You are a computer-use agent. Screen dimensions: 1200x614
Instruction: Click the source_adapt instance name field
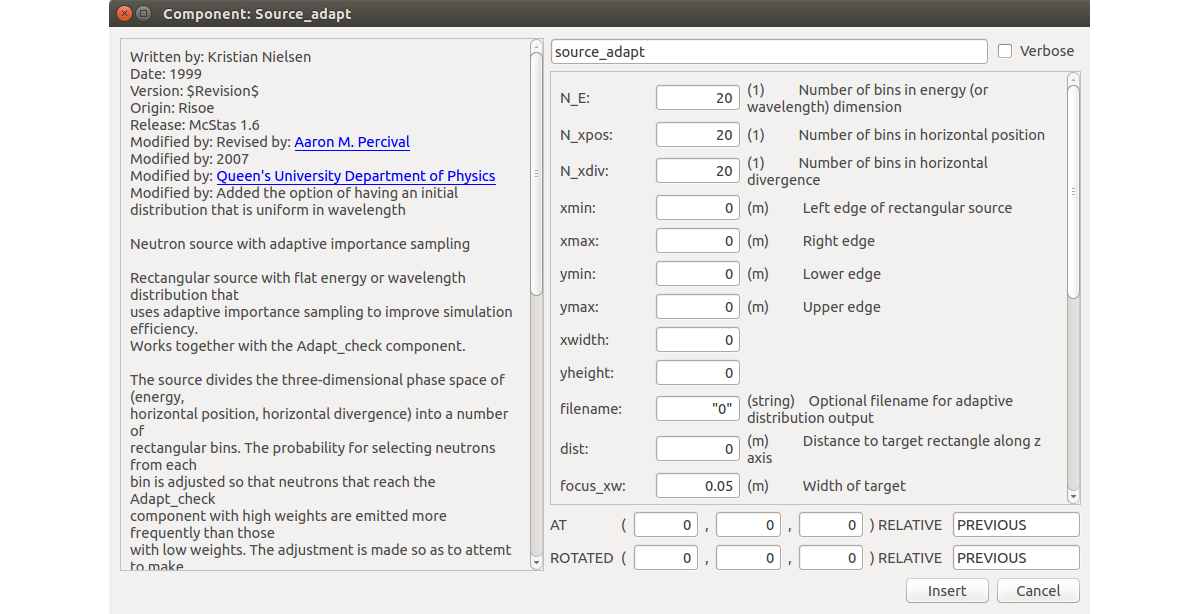click(x=768, y=52)
